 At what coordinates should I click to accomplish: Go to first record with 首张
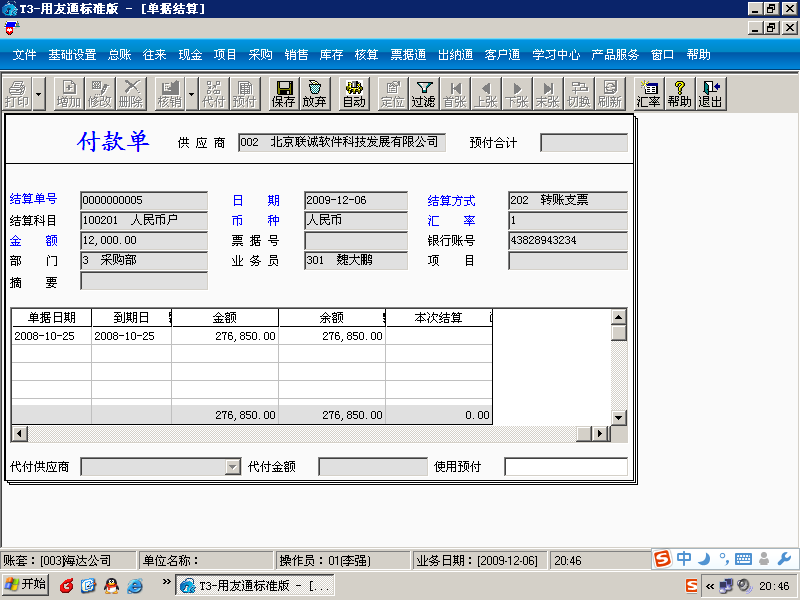[455, 93]
